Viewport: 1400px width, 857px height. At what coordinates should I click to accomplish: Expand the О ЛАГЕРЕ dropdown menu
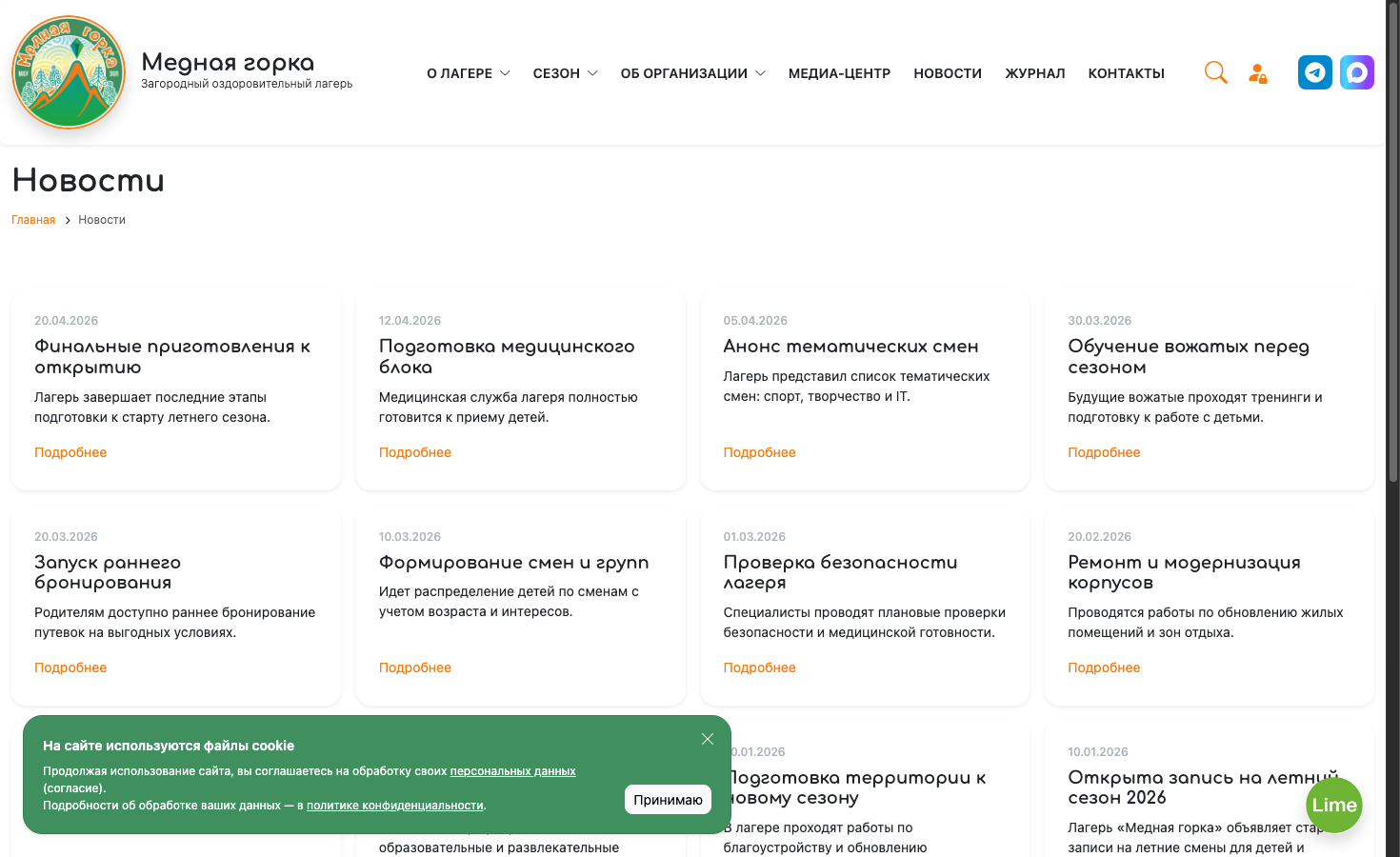[x=469, y=73]
